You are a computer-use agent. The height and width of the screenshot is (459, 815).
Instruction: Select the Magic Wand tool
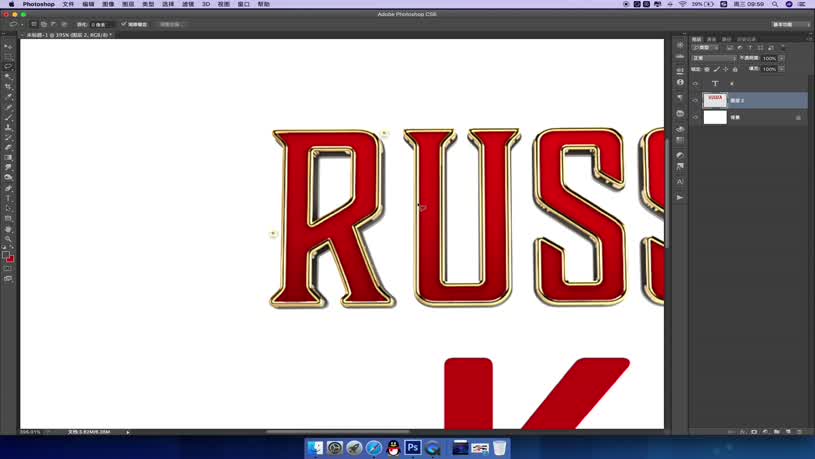tap(8, 77)
